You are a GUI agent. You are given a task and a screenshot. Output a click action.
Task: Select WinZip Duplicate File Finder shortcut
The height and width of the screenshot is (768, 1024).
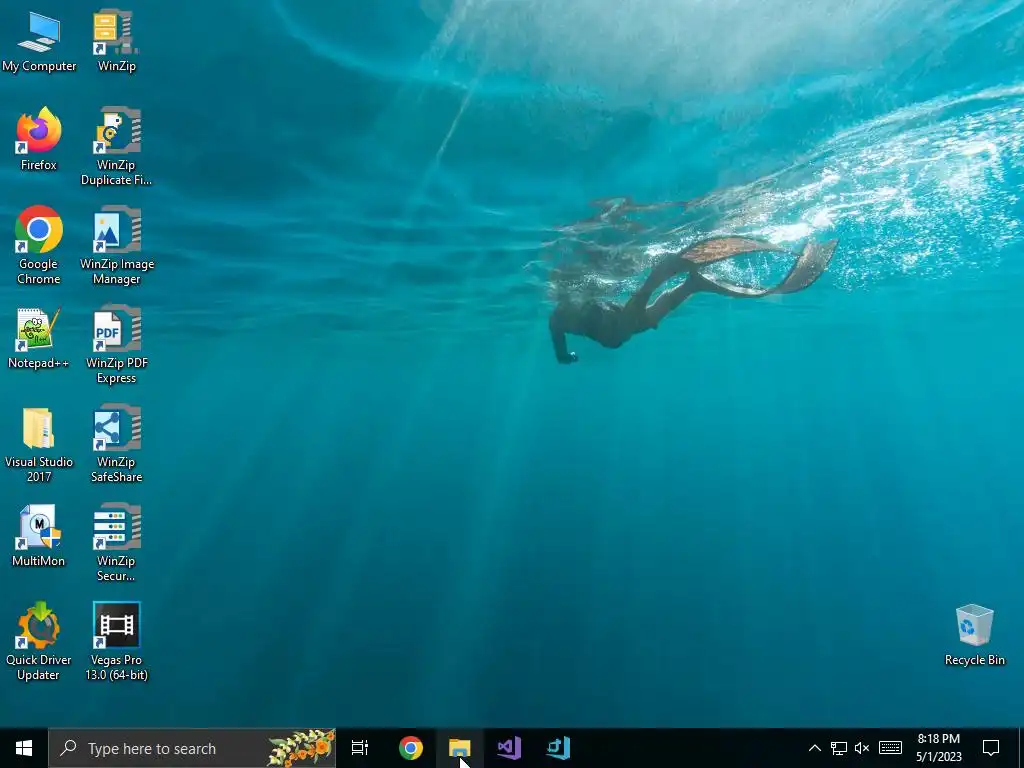coord(116,146)
